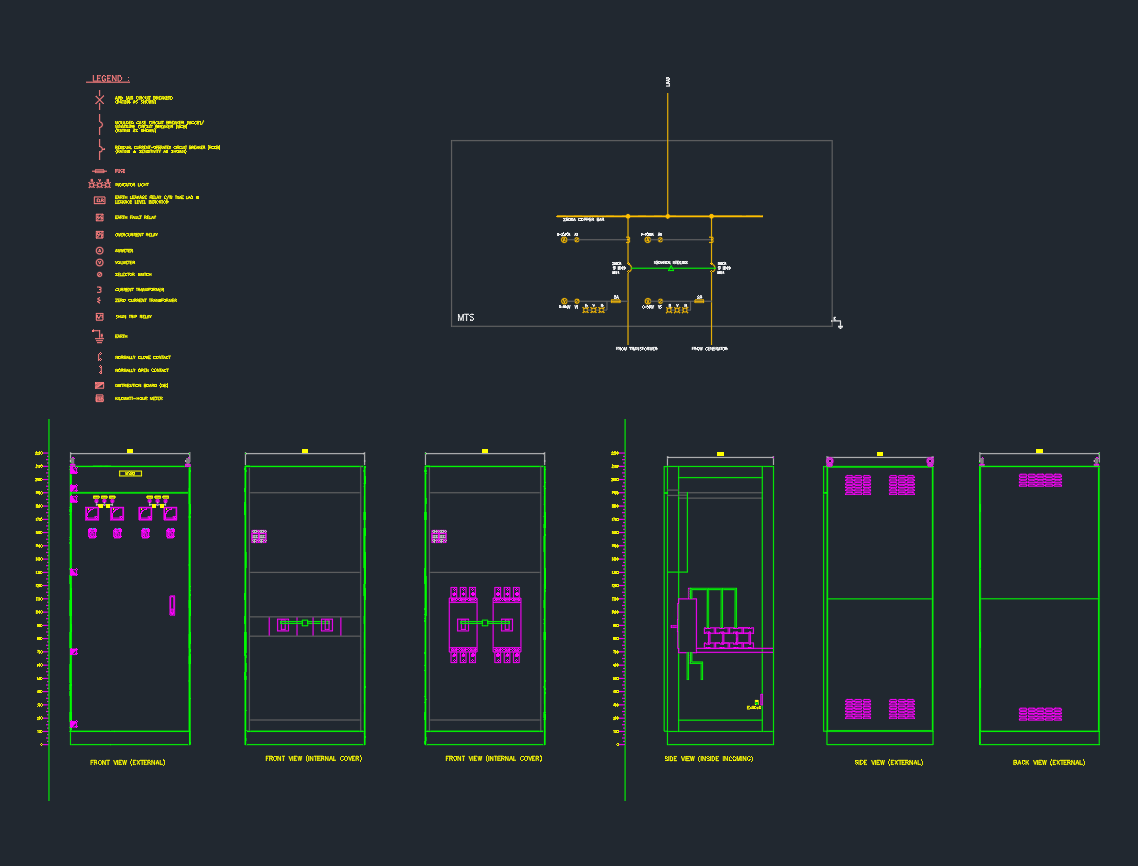The height and width of the screenshot is (866, 1138).
Task: Select the MTS label in the schematic
Action: 466,318
